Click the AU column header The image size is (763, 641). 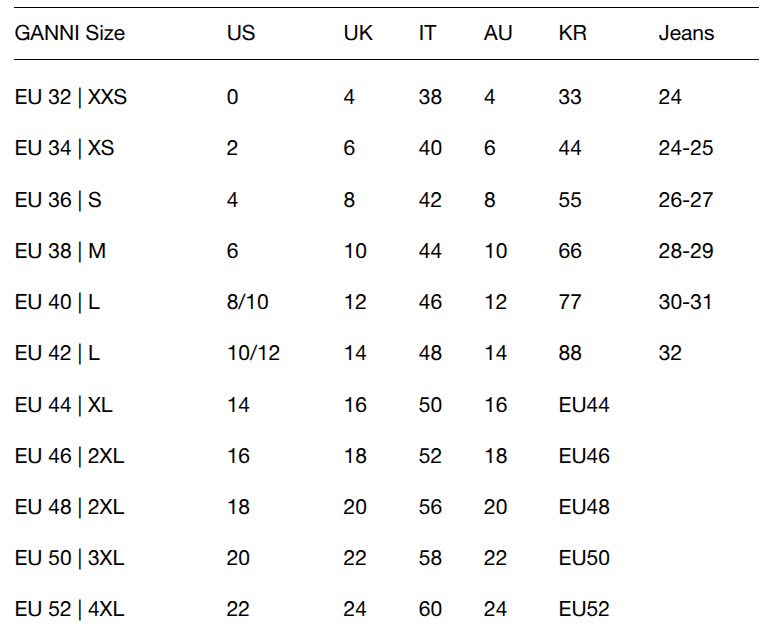(x=497, y=33)
